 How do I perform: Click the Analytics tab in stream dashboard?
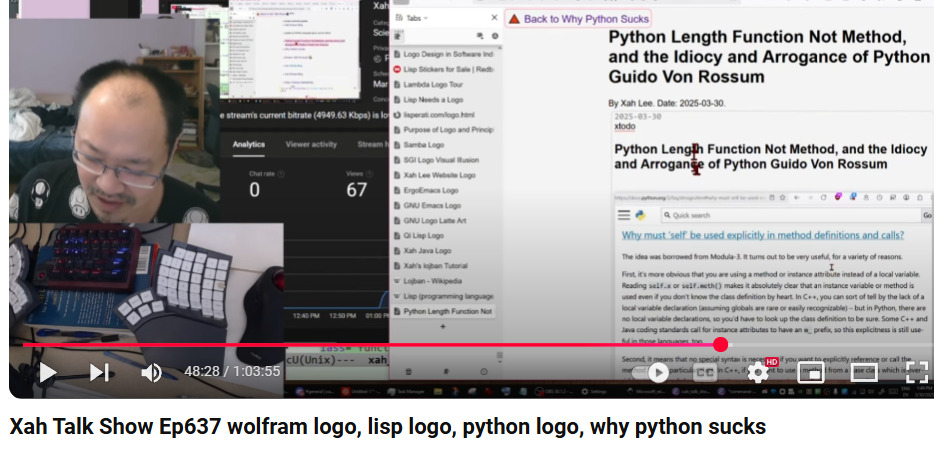tap(248, 144)
